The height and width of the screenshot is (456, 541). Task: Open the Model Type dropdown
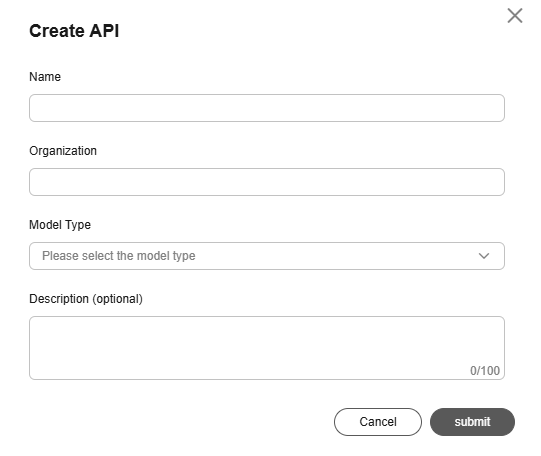pos(267,256)
